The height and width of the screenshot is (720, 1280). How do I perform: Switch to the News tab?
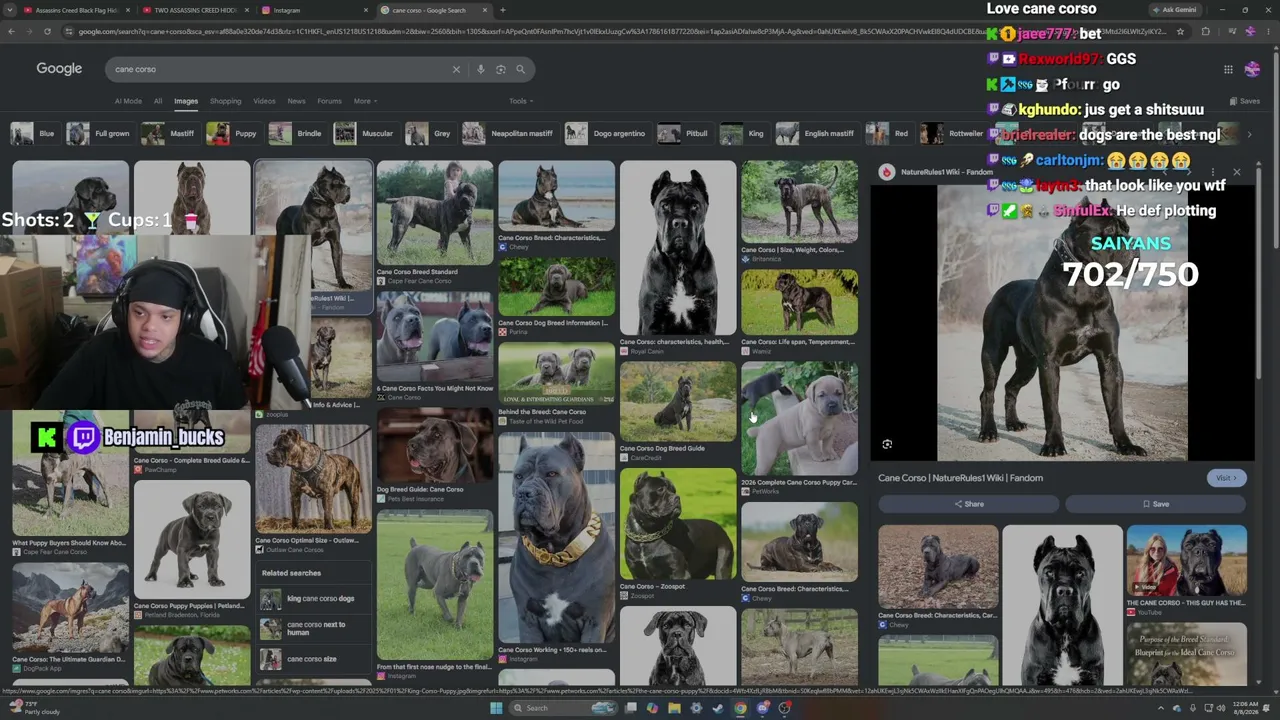tap(297, 101)
